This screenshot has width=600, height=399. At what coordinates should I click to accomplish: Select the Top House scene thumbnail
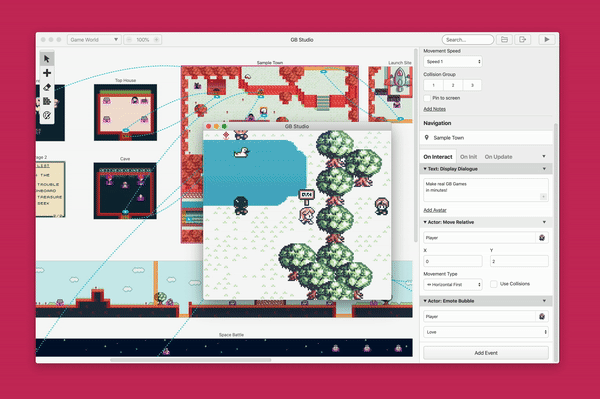coord(126,112)
